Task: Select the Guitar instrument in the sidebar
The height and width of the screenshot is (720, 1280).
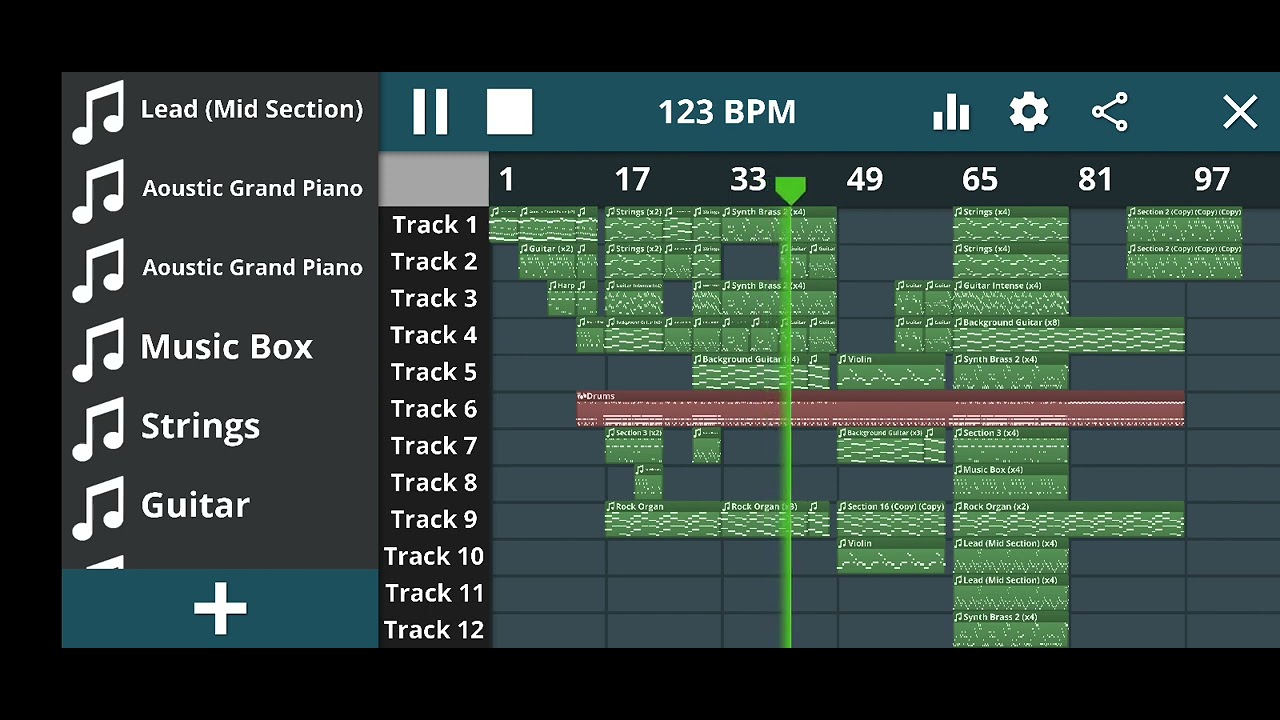Action: pyautogui.click(x=218, y=506)
